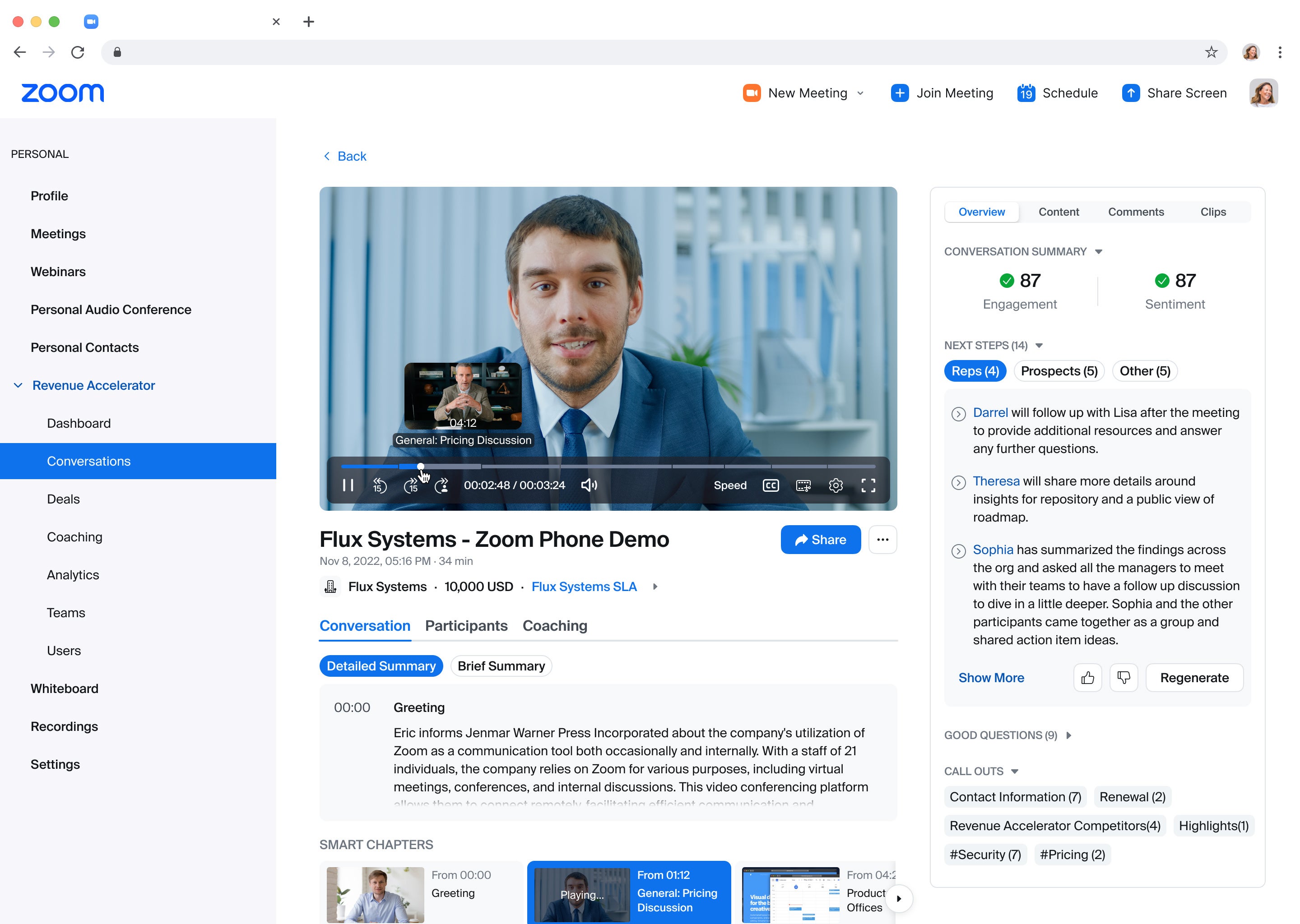
Task: Collapse the Conversation Summary section
Action: [x=1099, y=251]
